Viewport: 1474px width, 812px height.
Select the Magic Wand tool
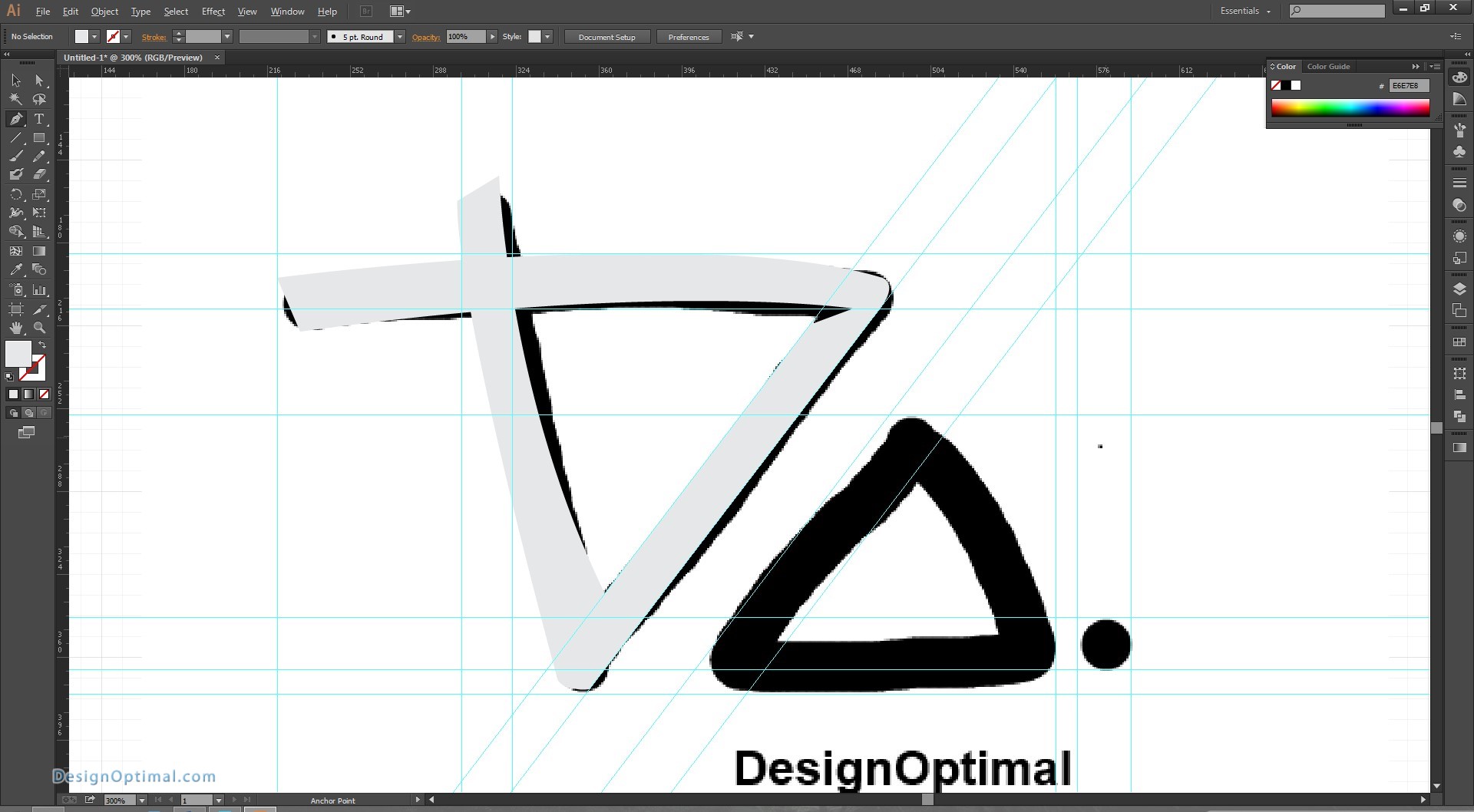tap(16, 99)
